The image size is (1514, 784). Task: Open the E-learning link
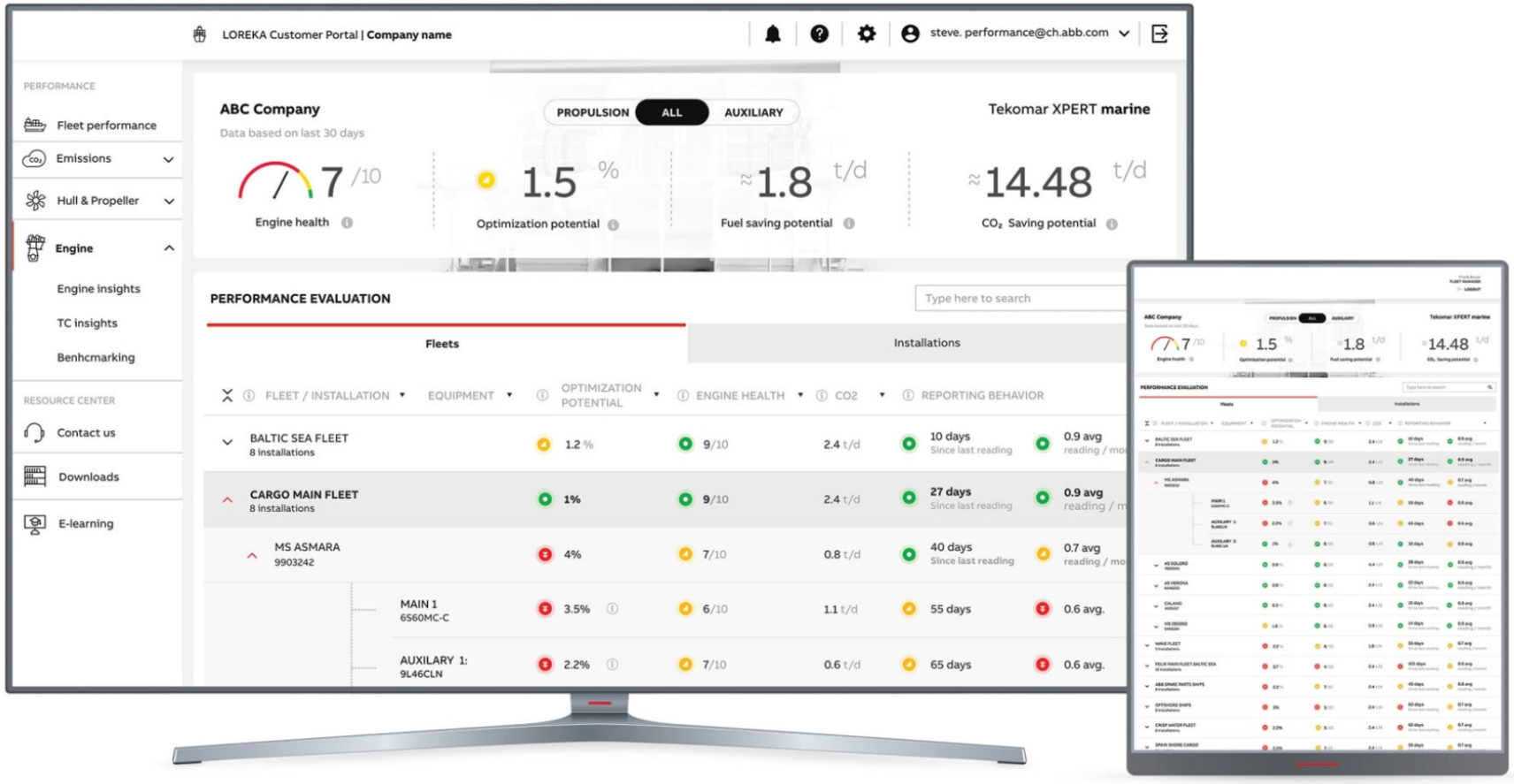86,524
